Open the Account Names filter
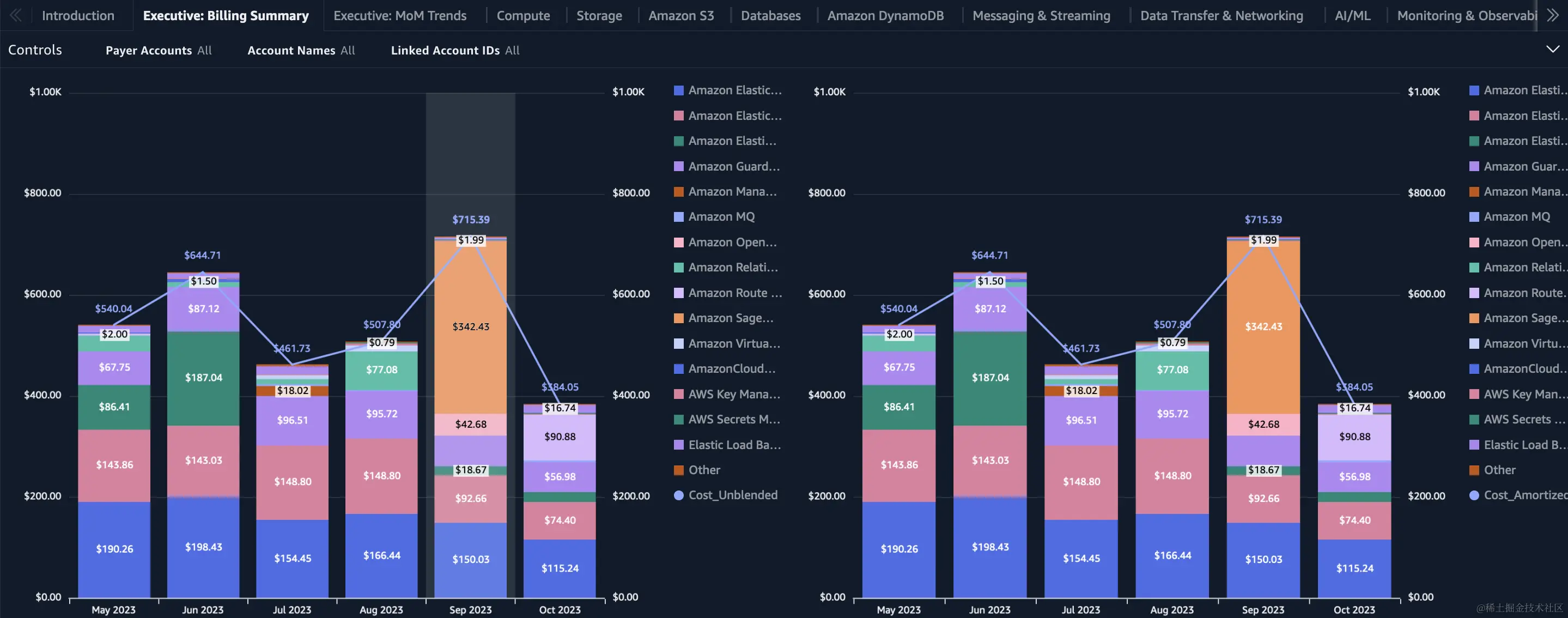Image resolution: width=1568 pixels, height=618 pixels. click(301, 51)
